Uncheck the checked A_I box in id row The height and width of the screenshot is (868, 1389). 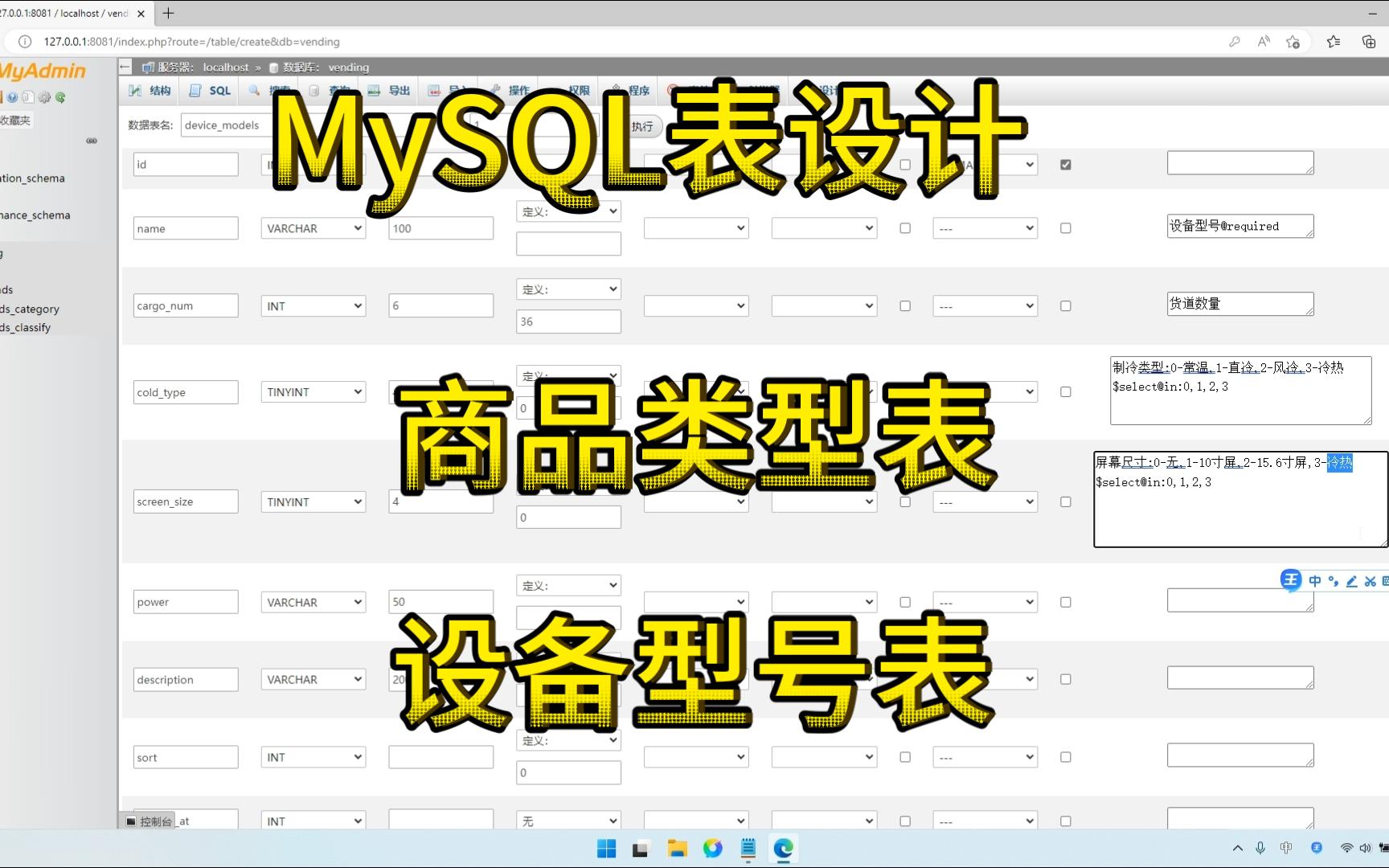(x=1066, y=165)
